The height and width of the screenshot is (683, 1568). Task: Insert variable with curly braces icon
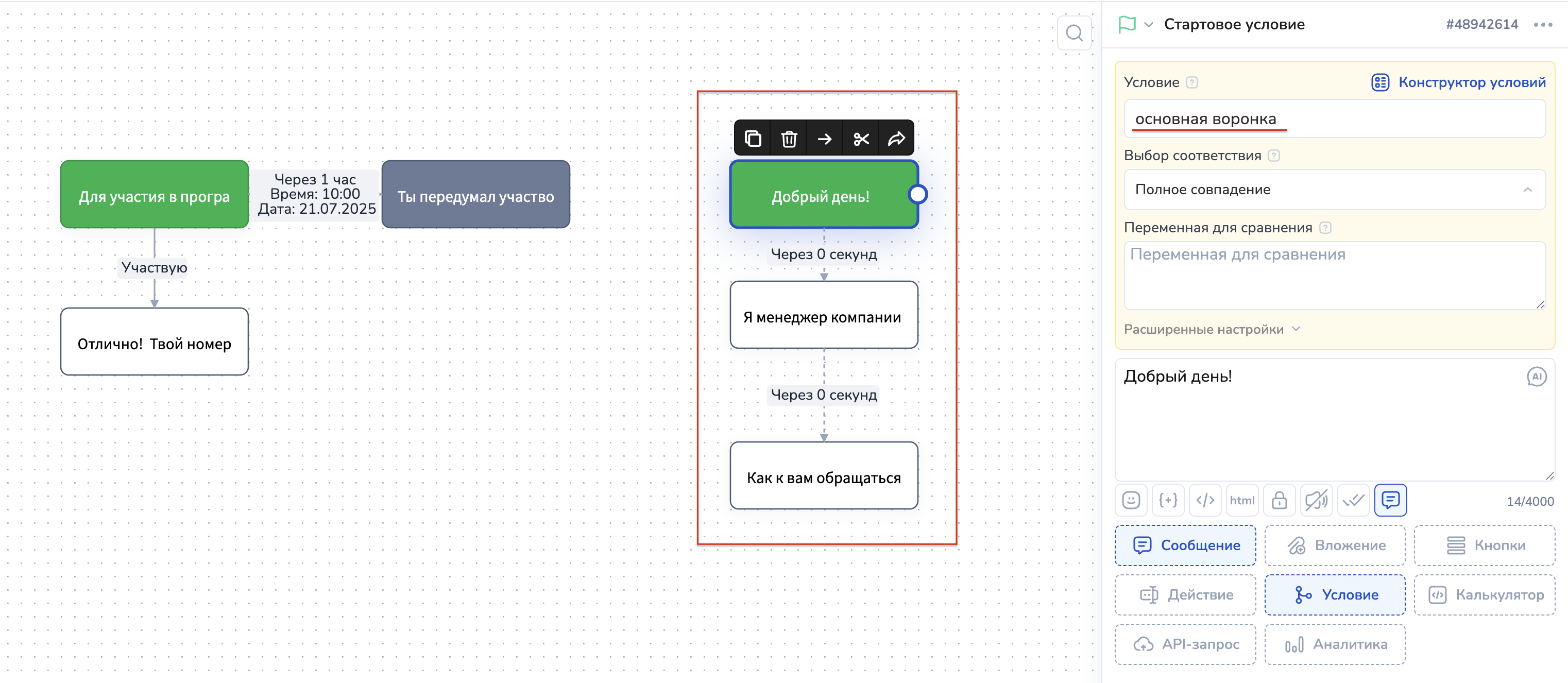pyautogui.click(x=1168, y=500)
